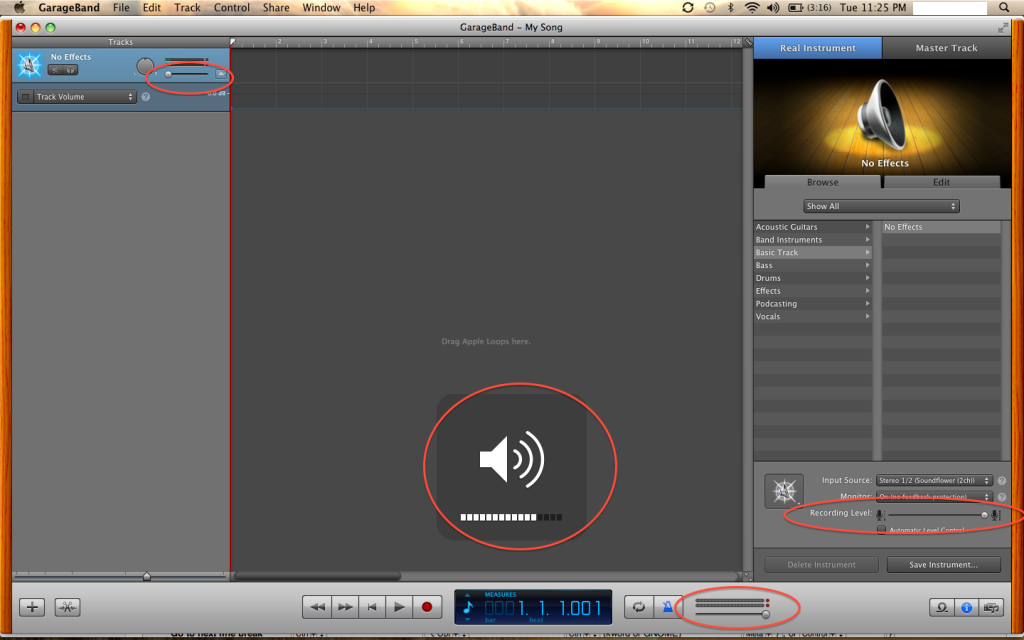
Task: Fast forward the song
Action: click(344, 607)
